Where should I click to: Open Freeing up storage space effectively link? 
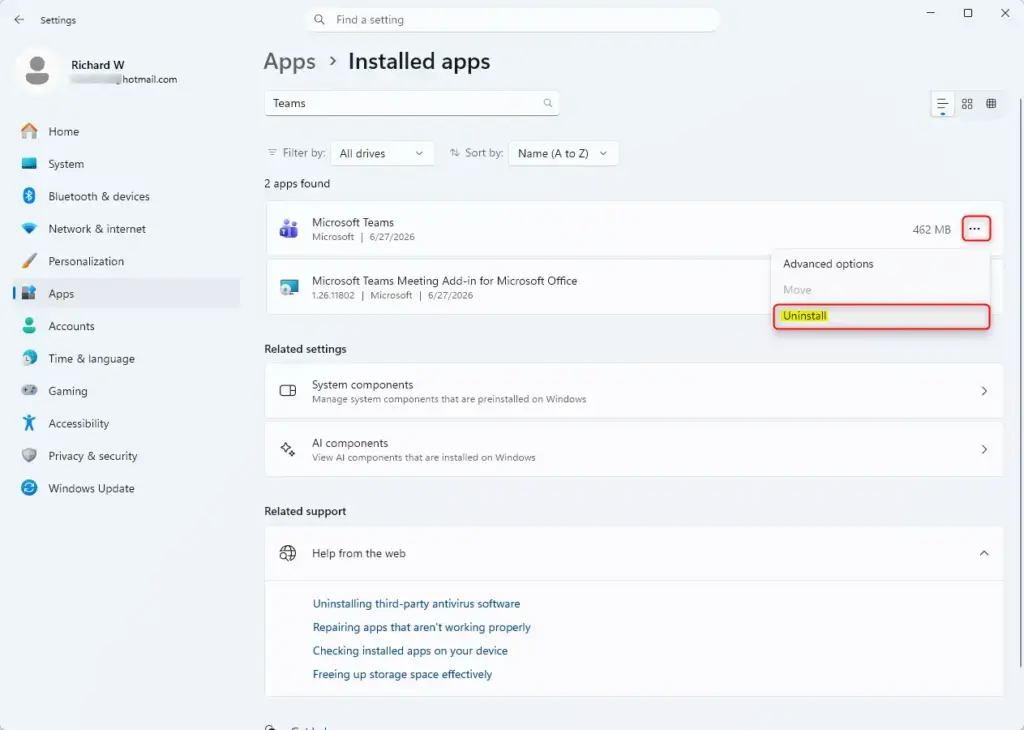402,674
